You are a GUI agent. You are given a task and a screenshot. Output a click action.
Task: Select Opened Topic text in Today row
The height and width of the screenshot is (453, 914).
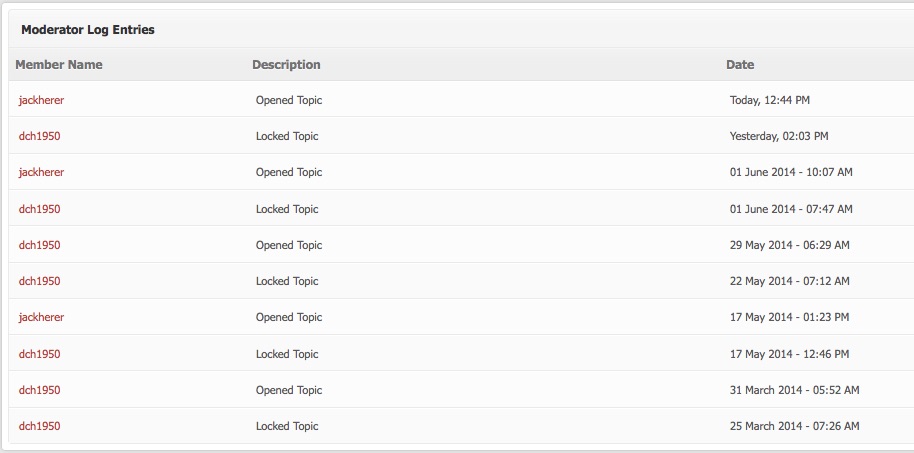click(289, 100)
